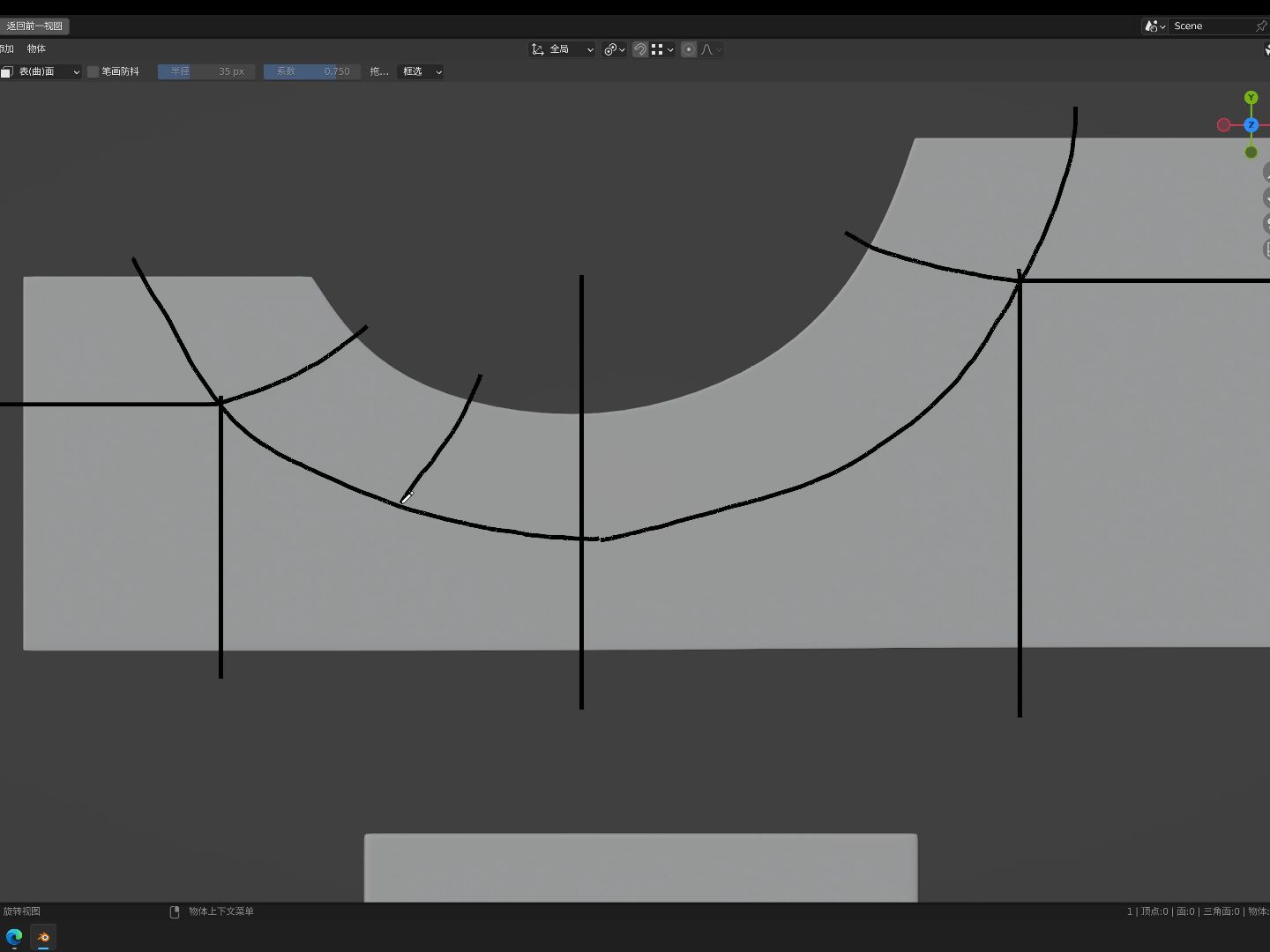Click the Microsoft Edge taskbar icon
Viewport: 1270px width, 952px height.
click(14, 937)
